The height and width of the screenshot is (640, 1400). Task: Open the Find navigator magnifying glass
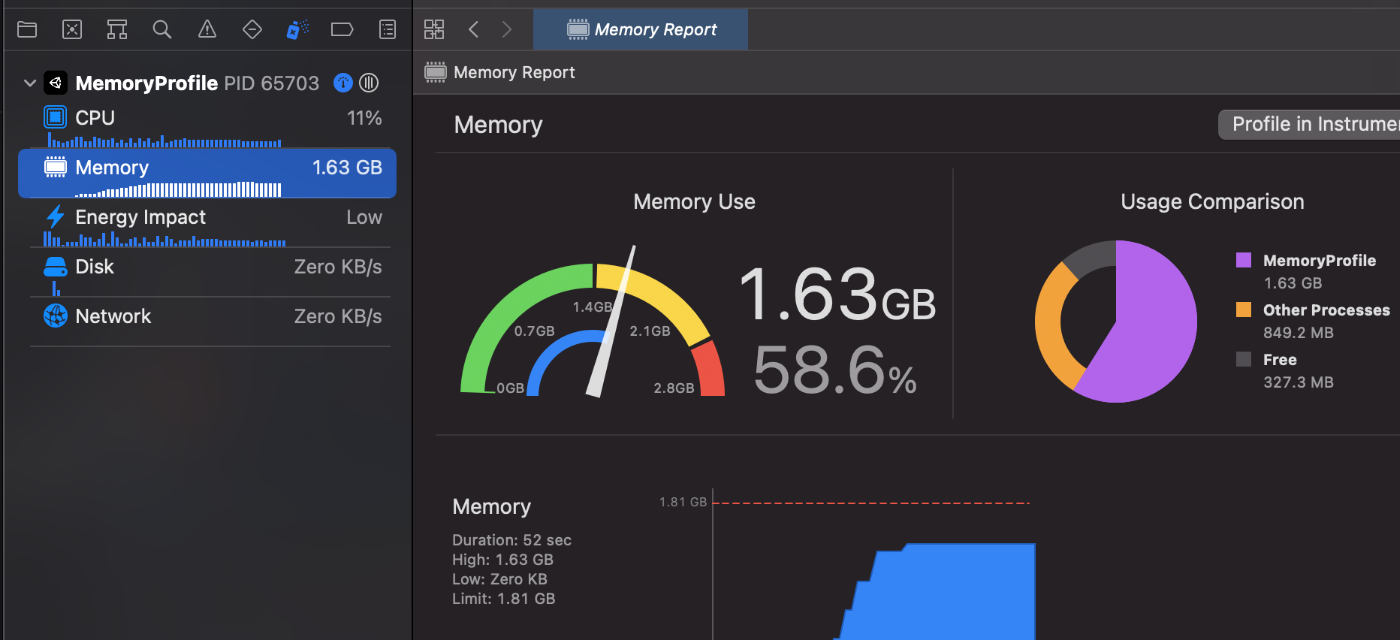[162, 29]
